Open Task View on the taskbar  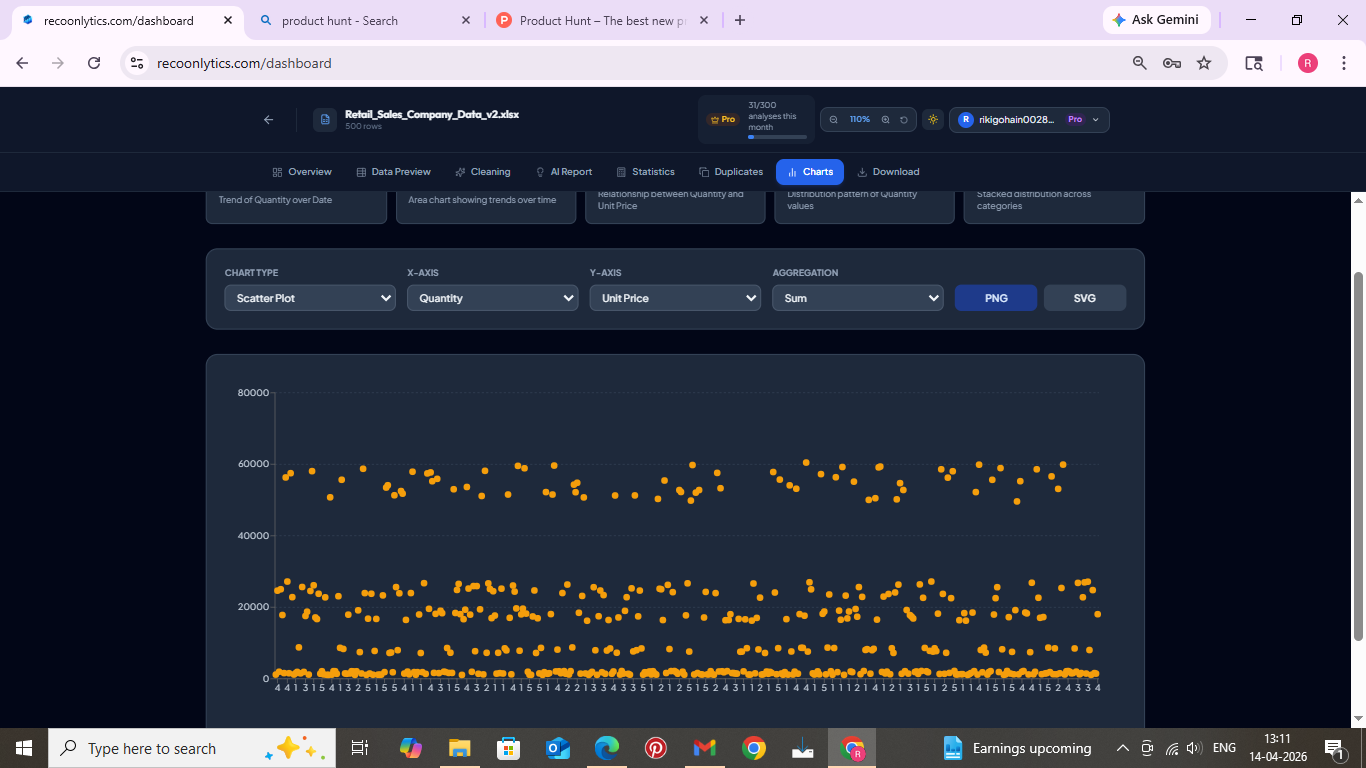coord(360,748)
